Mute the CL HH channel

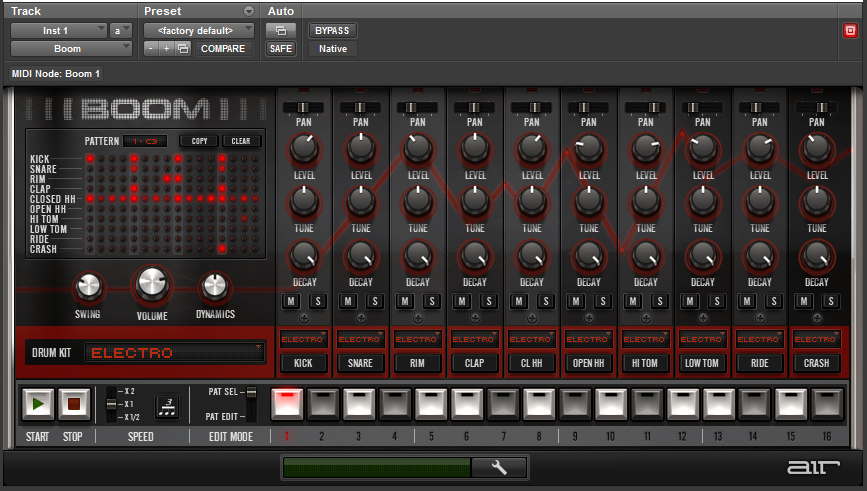click(519, 301)
